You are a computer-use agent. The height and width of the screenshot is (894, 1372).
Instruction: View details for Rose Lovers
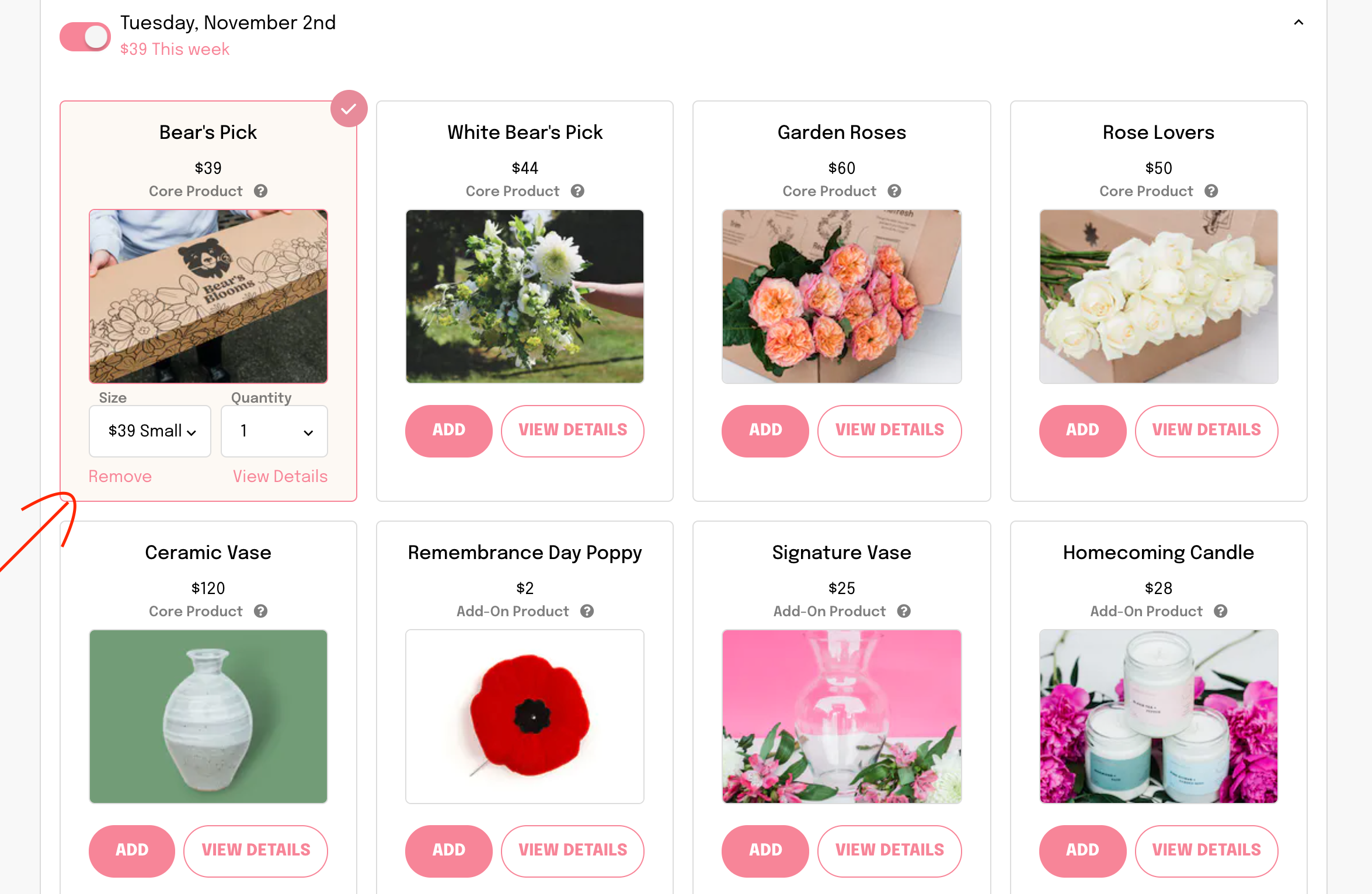(1206, 430)
